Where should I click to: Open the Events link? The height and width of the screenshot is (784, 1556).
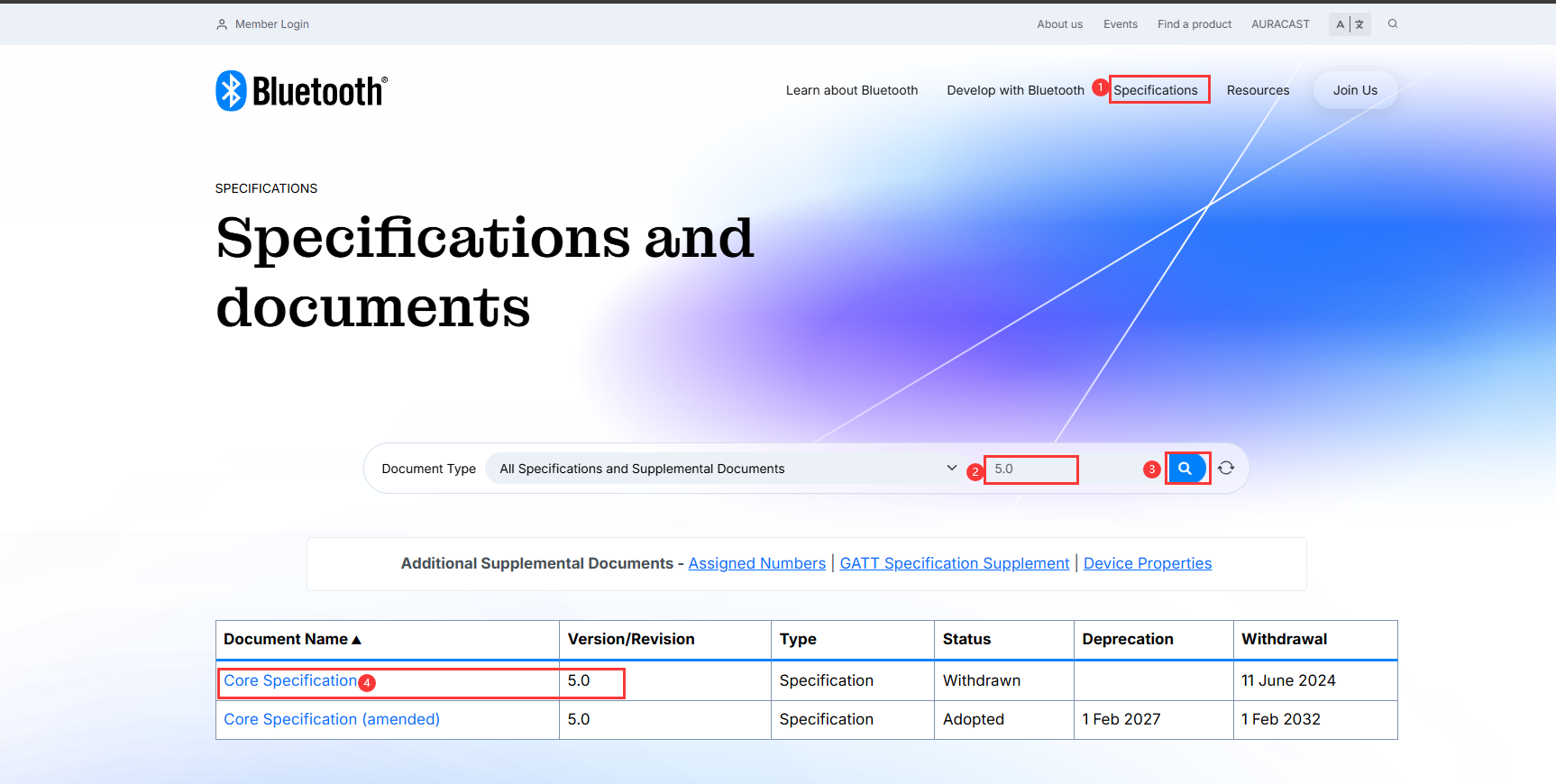(x=1121, y=24)
